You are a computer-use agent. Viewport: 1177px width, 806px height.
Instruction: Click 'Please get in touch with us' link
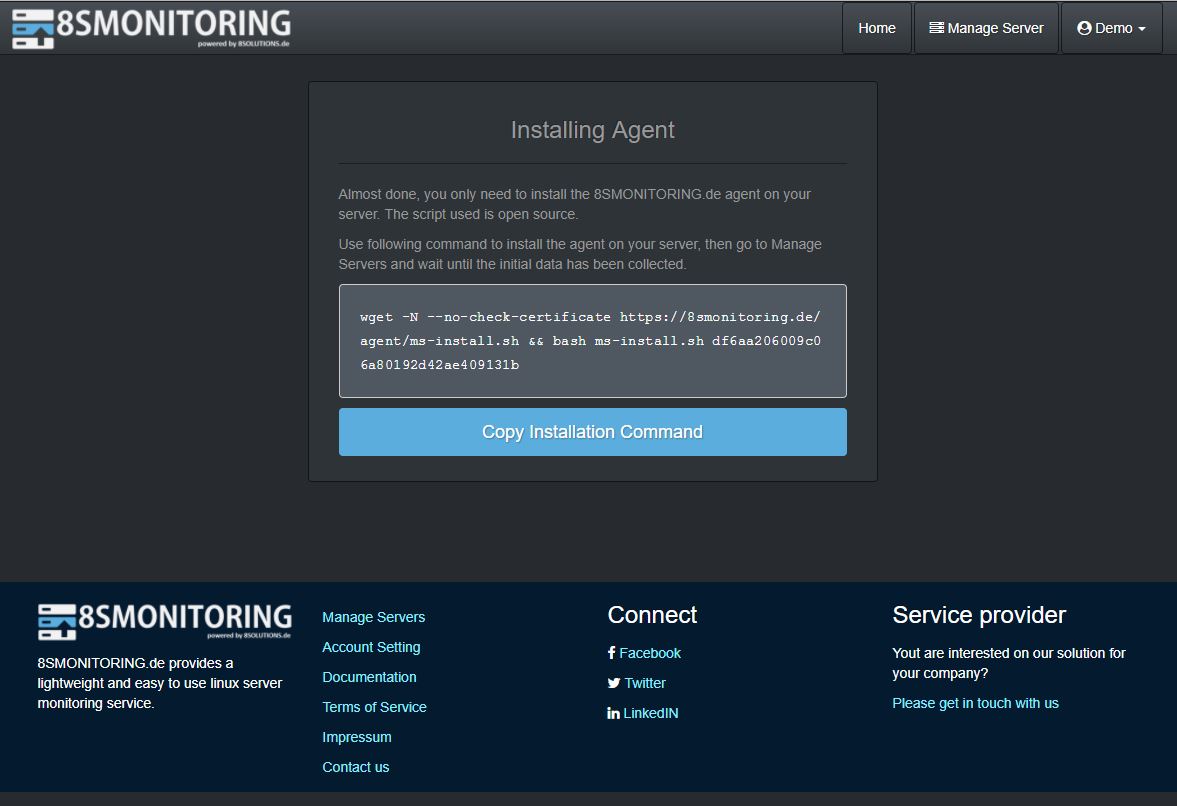(975, 703)
